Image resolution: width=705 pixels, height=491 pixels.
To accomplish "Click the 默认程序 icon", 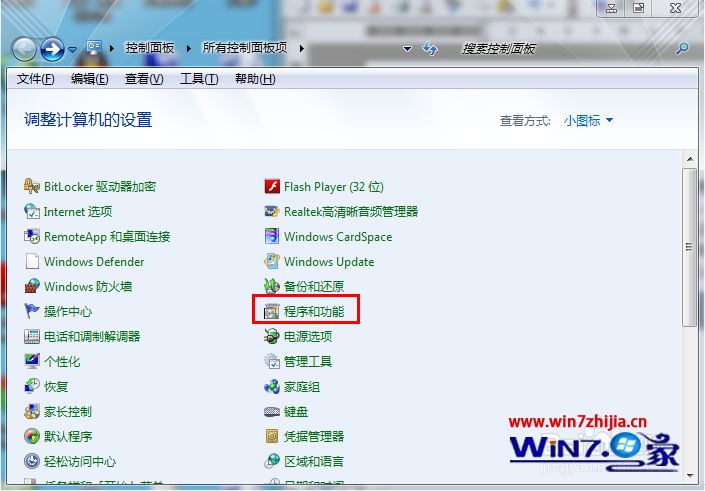I will [x=32, y=436].
